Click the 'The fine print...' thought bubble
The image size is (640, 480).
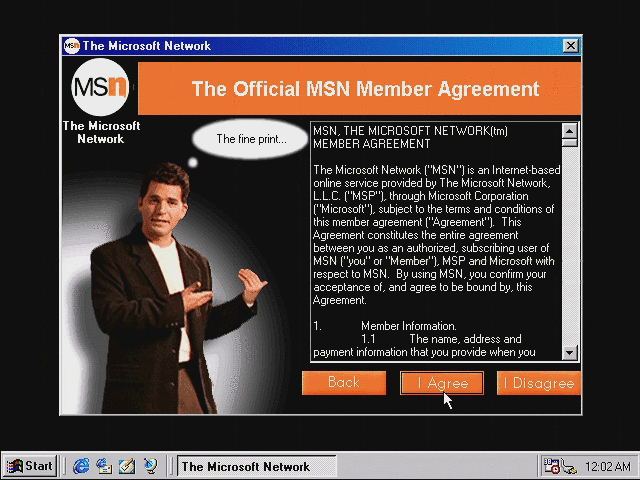point(250,139)
